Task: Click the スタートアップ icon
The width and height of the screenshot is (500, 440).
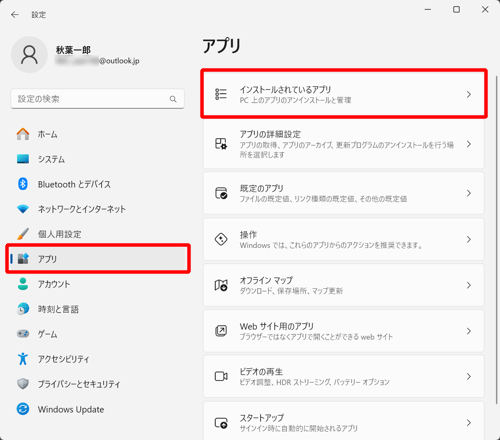Action: (221, 423)
